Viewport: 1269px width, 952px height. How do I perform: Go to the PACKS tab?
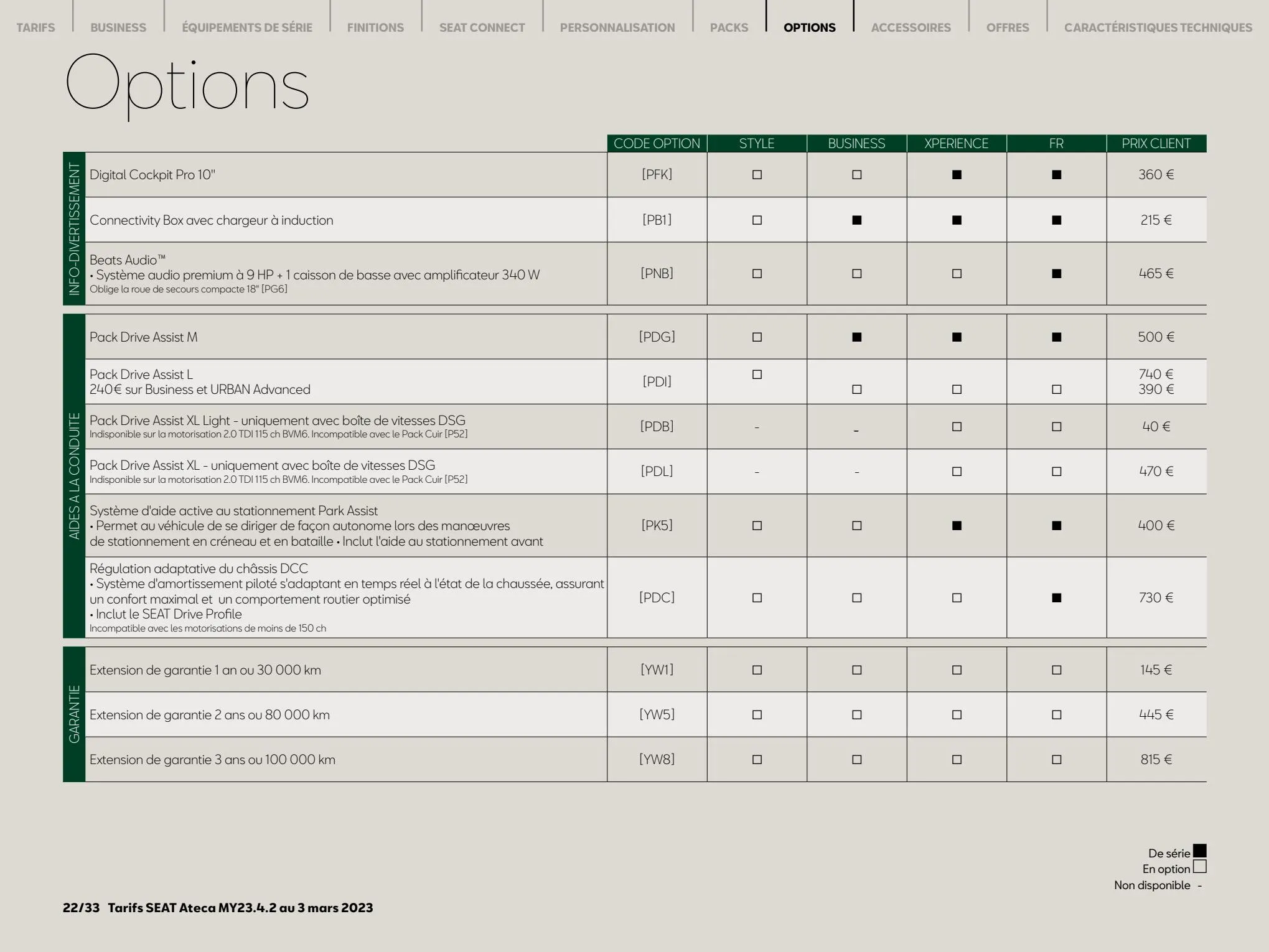(729, 27)
